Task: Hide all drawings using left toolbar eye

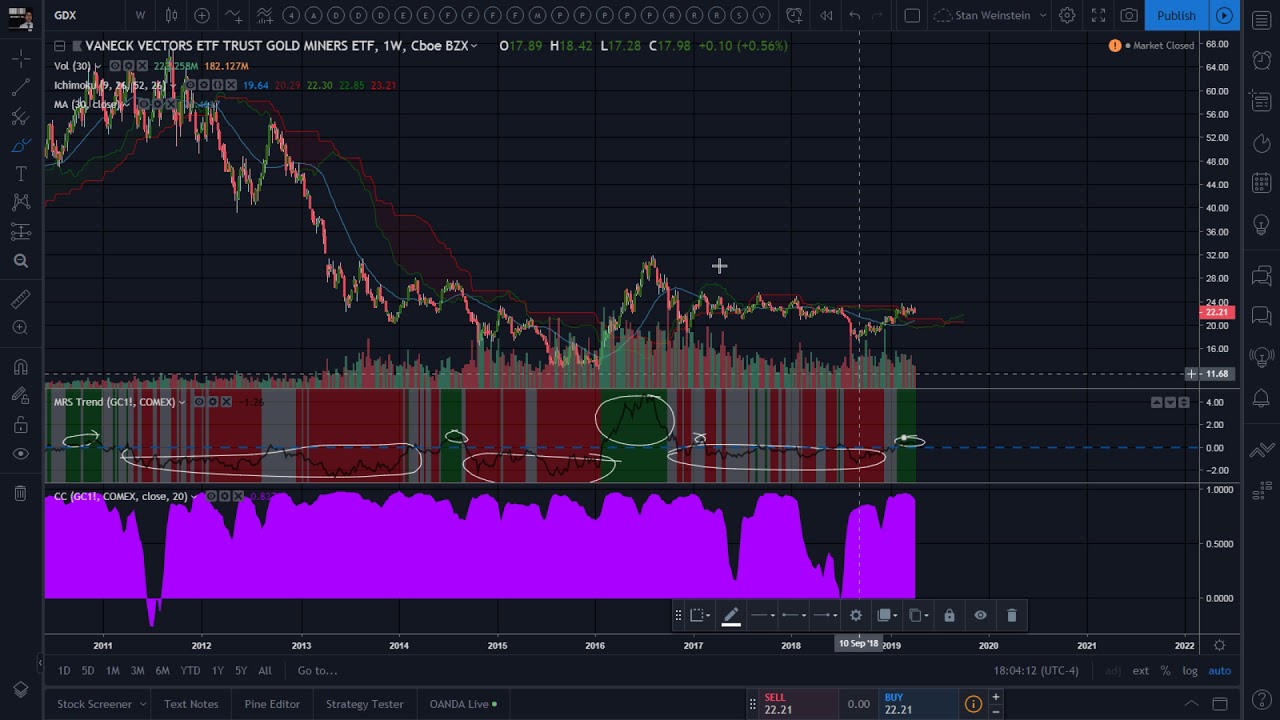Action: point(20,454)
